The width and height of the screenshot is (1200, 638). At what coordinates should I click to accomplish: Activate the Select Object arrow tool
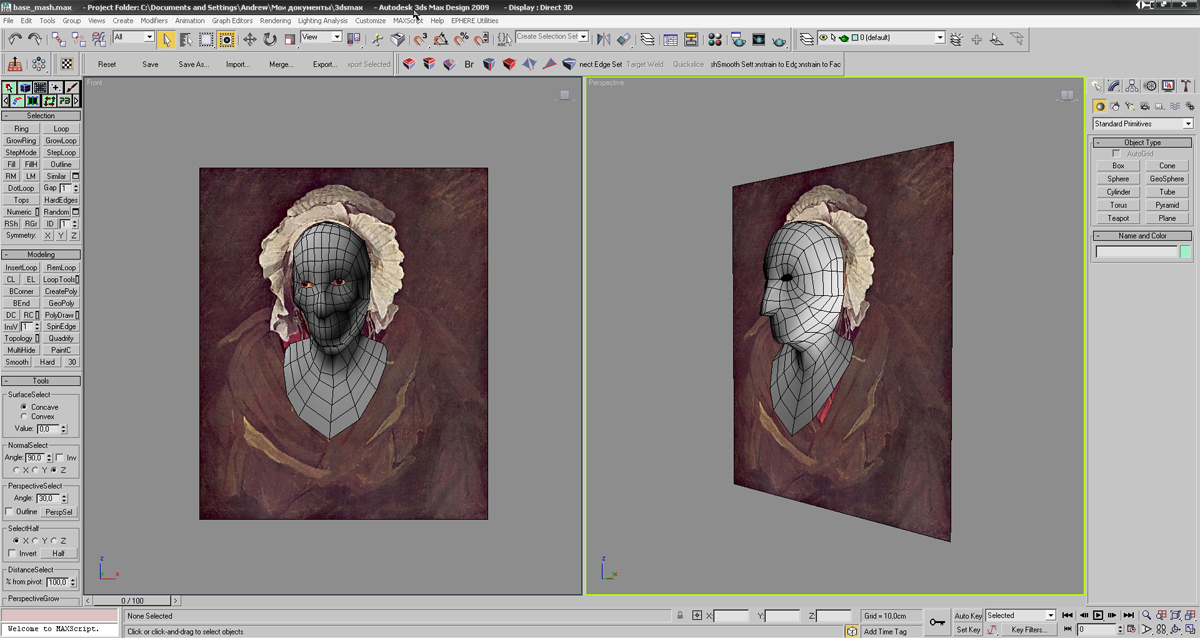[x=166, y=39]
